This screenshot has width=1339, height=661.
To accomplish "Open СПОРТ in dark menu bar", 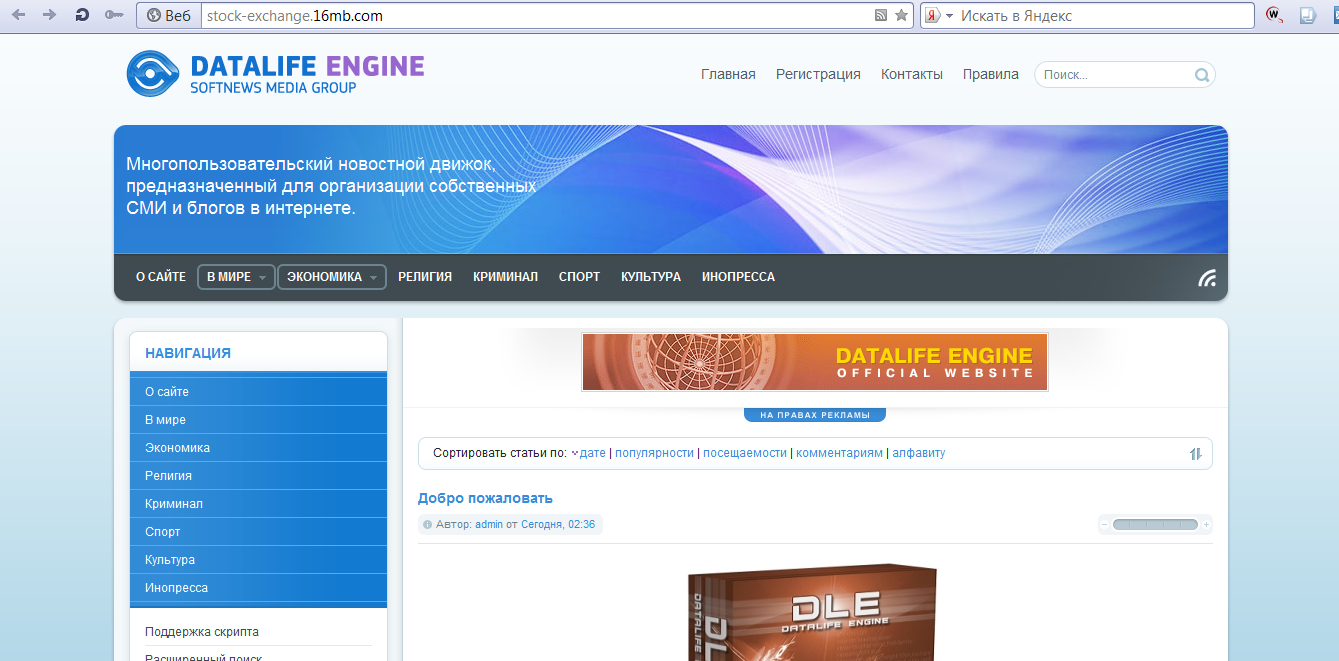I will [x=580, y=277].
